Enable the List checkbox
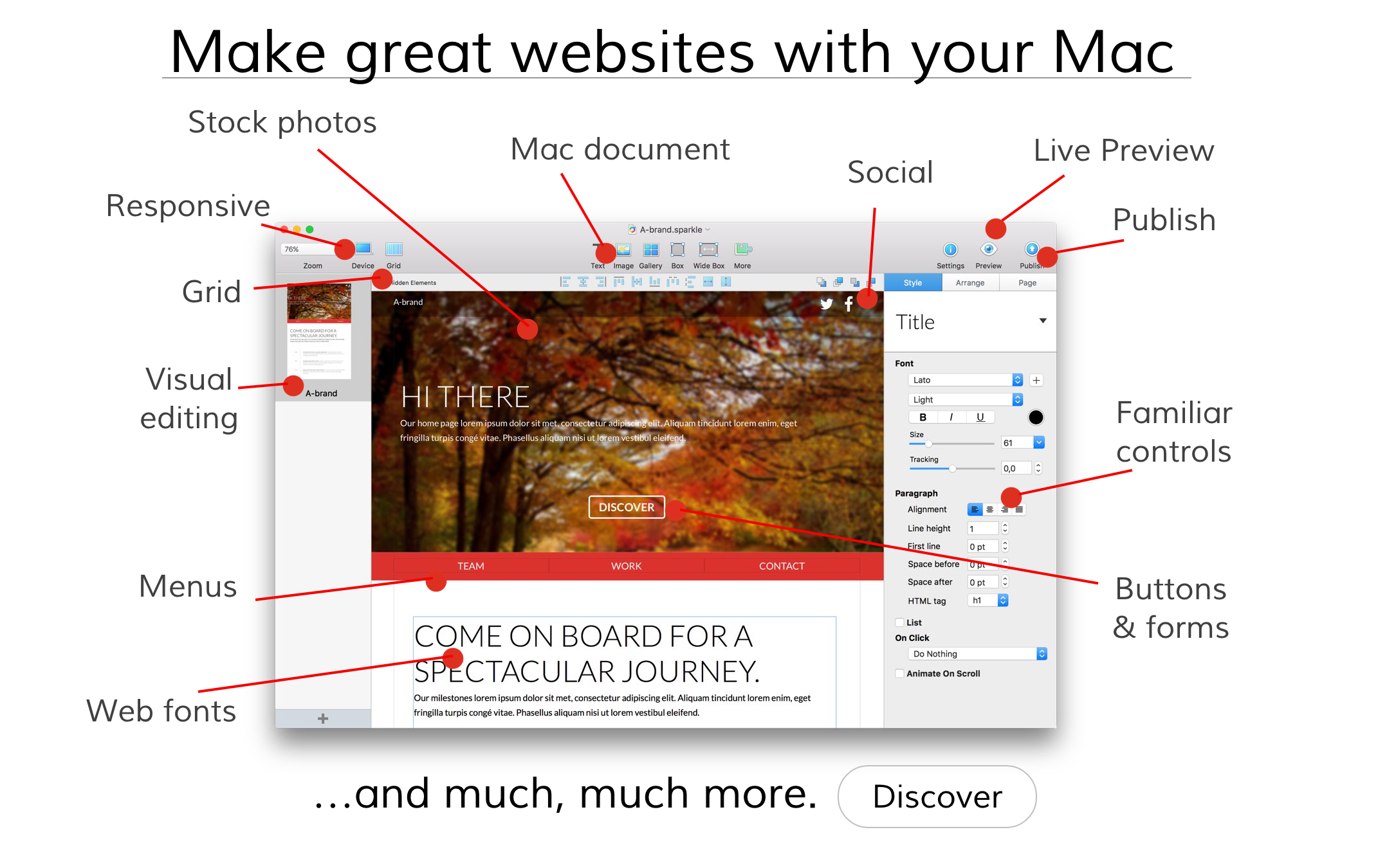Image resolution: width=1378 pixels, height=868 pixels. pyautogui.click(x=899, y=622)
